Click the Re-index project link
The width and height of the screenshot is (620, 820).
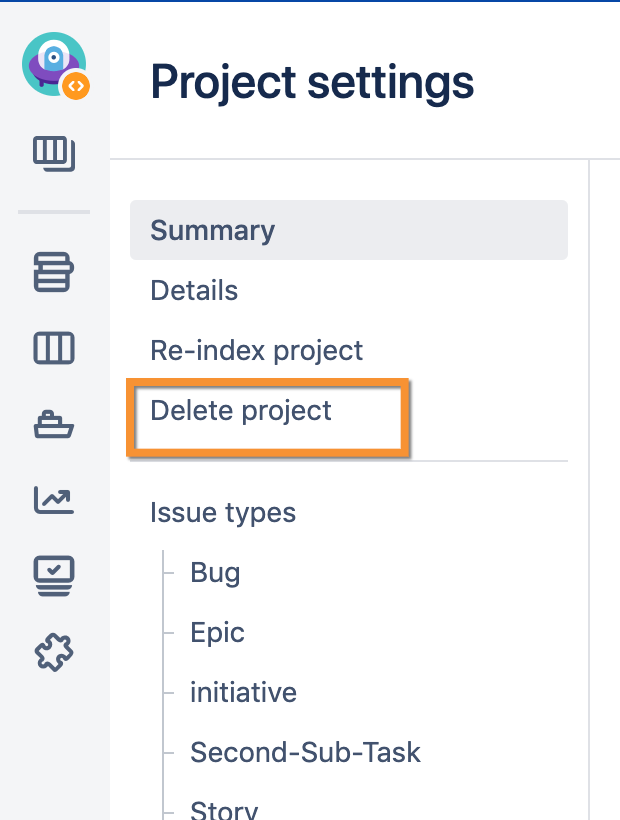point(256,350)
